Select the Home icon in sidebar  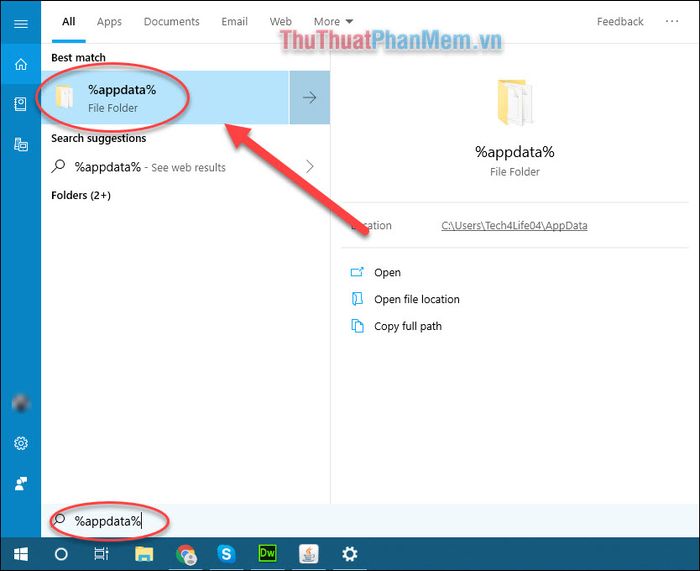click(21, 64)
